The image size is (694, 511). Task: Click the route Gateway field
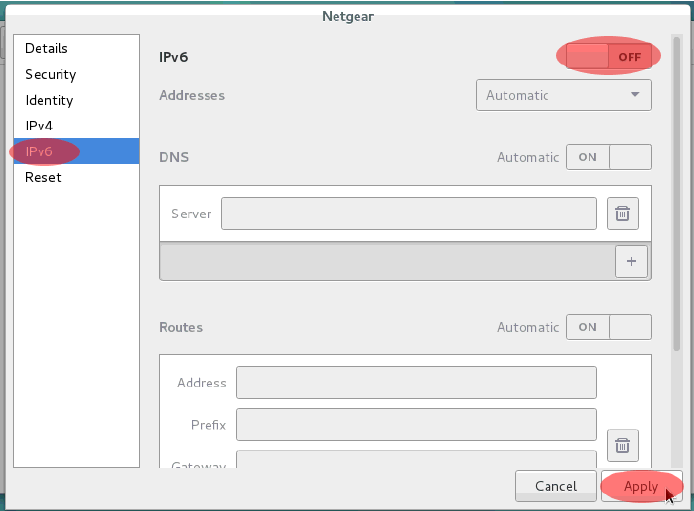(x=416, y=459)
